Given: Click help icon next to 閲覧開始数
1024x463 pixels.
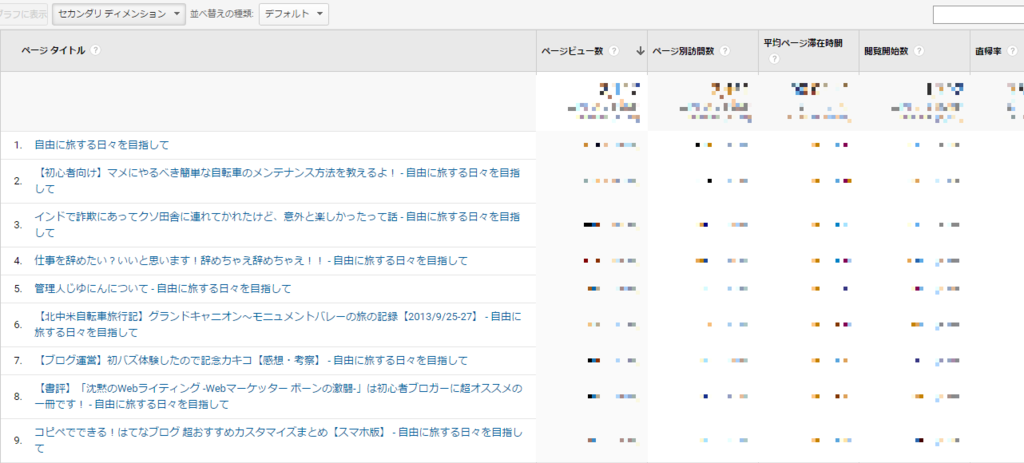Looking at the screenshot, I should click(920, 51).
